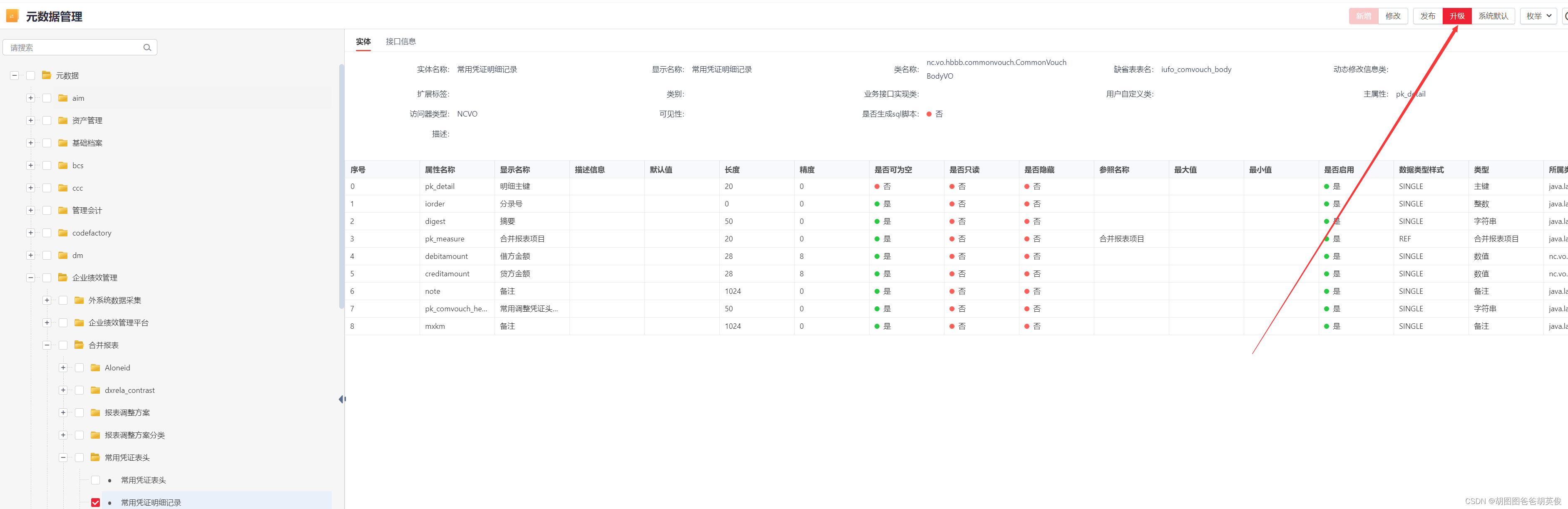Click the red 升级 button

[x=1456, y=16]
